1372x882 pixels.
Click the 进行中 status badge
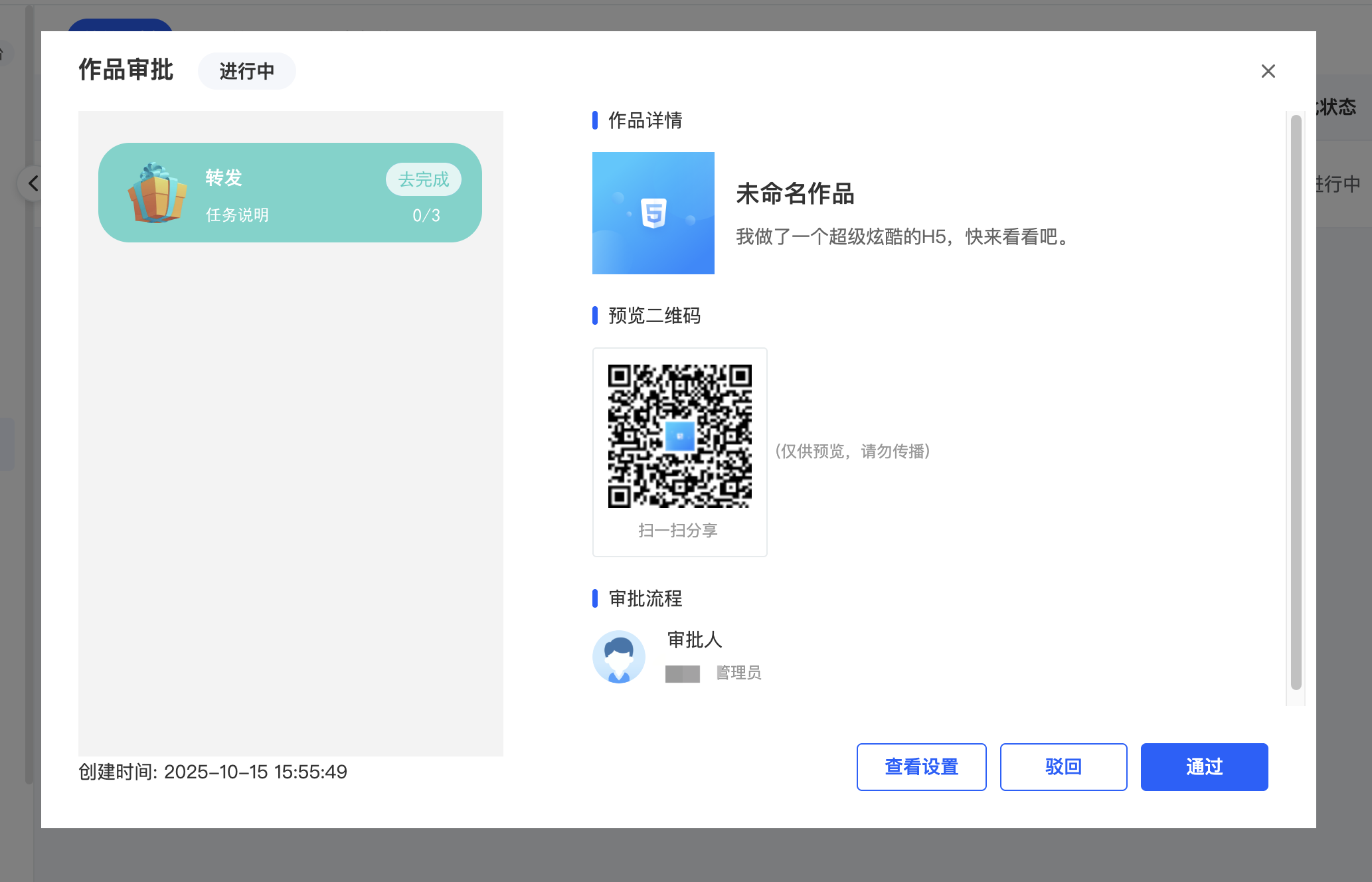pyautogui.click(x=246, y=71)
